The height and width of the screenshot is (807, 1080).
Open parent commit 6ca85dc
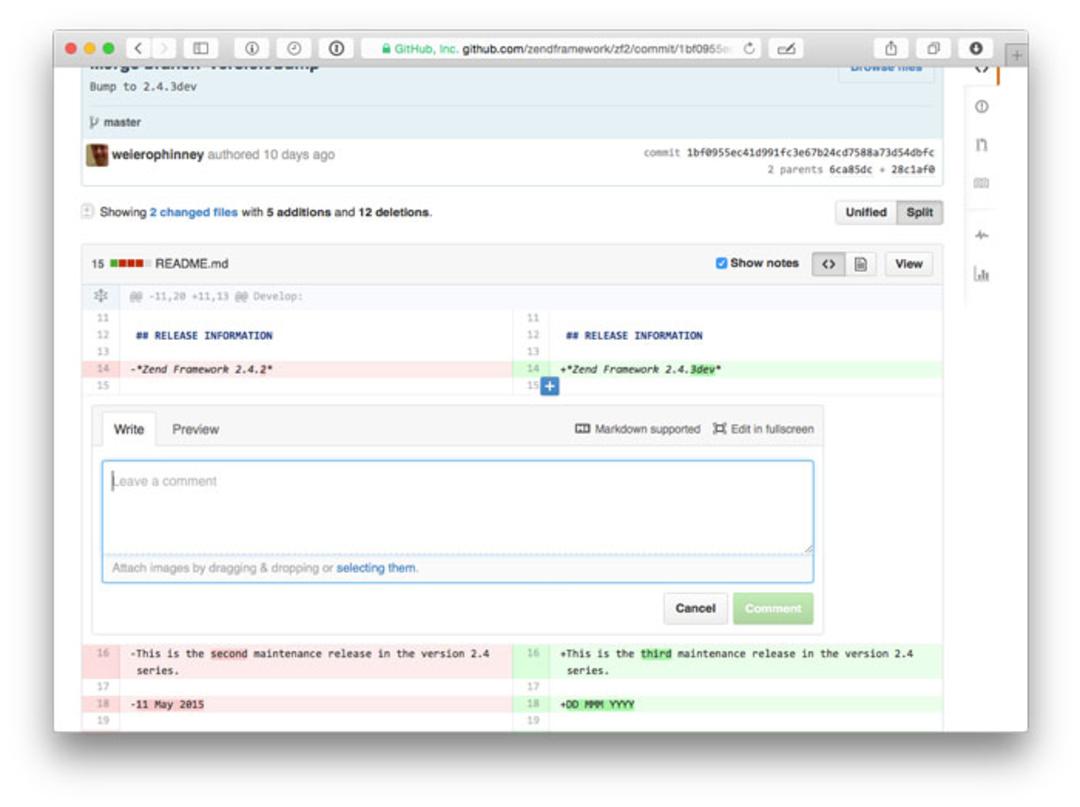(851, 169)
